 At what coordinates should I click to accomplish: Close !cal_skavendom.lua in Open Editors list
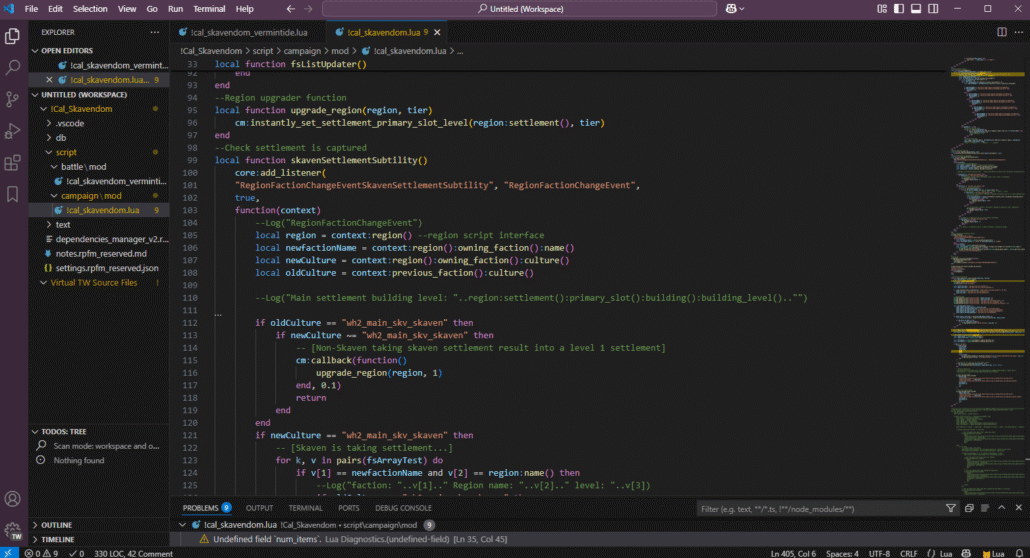[x=49, y=80]
